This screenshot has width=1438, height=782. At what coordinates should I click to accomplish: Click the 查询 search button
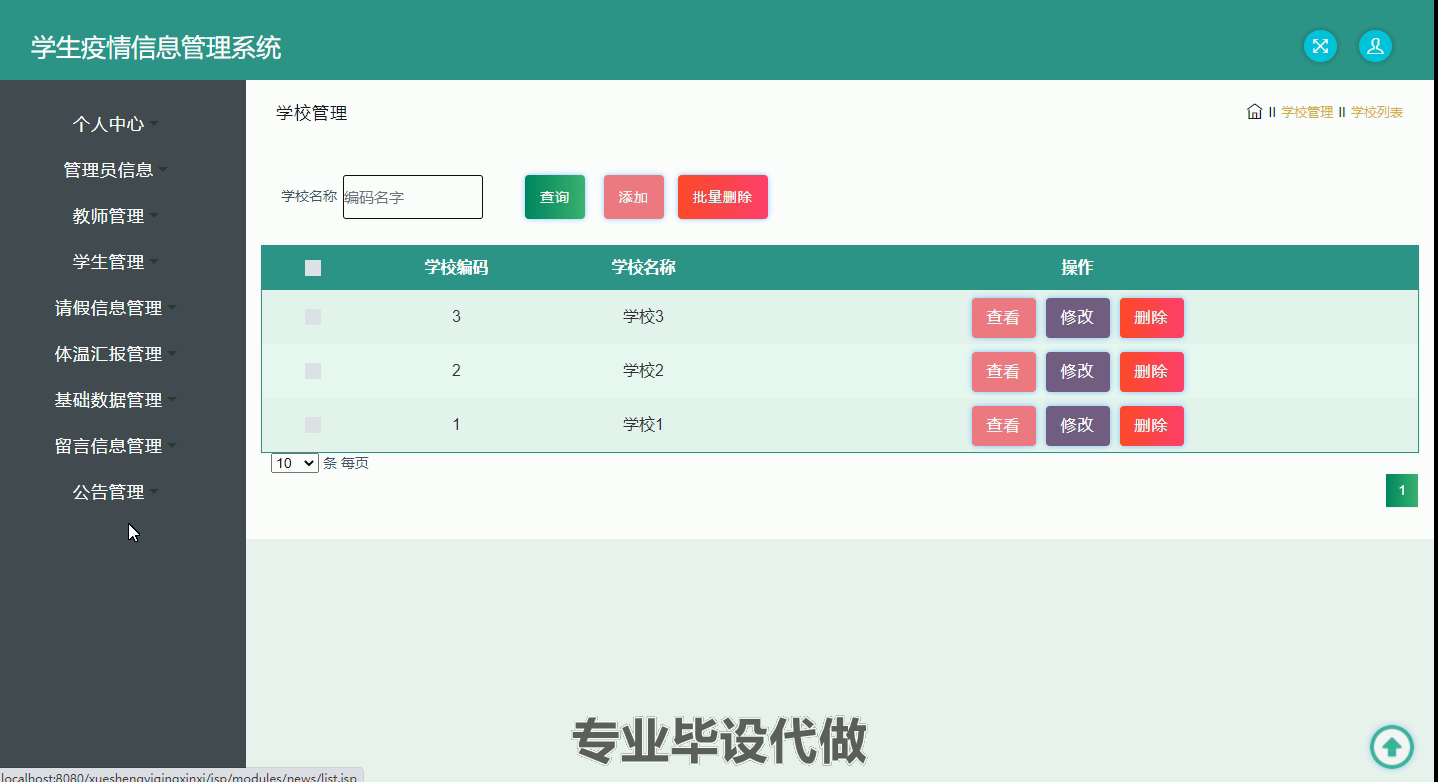555,197
